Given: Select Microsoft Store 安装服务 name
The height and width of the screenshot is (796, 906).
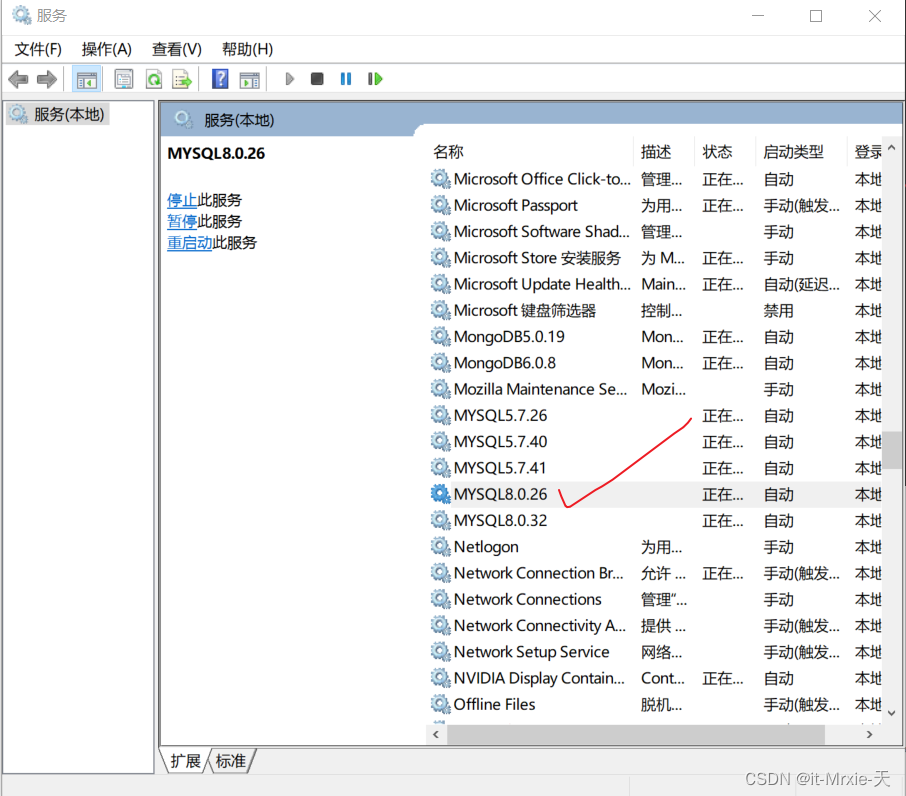Looking at the screenshot, I should 537,258.
